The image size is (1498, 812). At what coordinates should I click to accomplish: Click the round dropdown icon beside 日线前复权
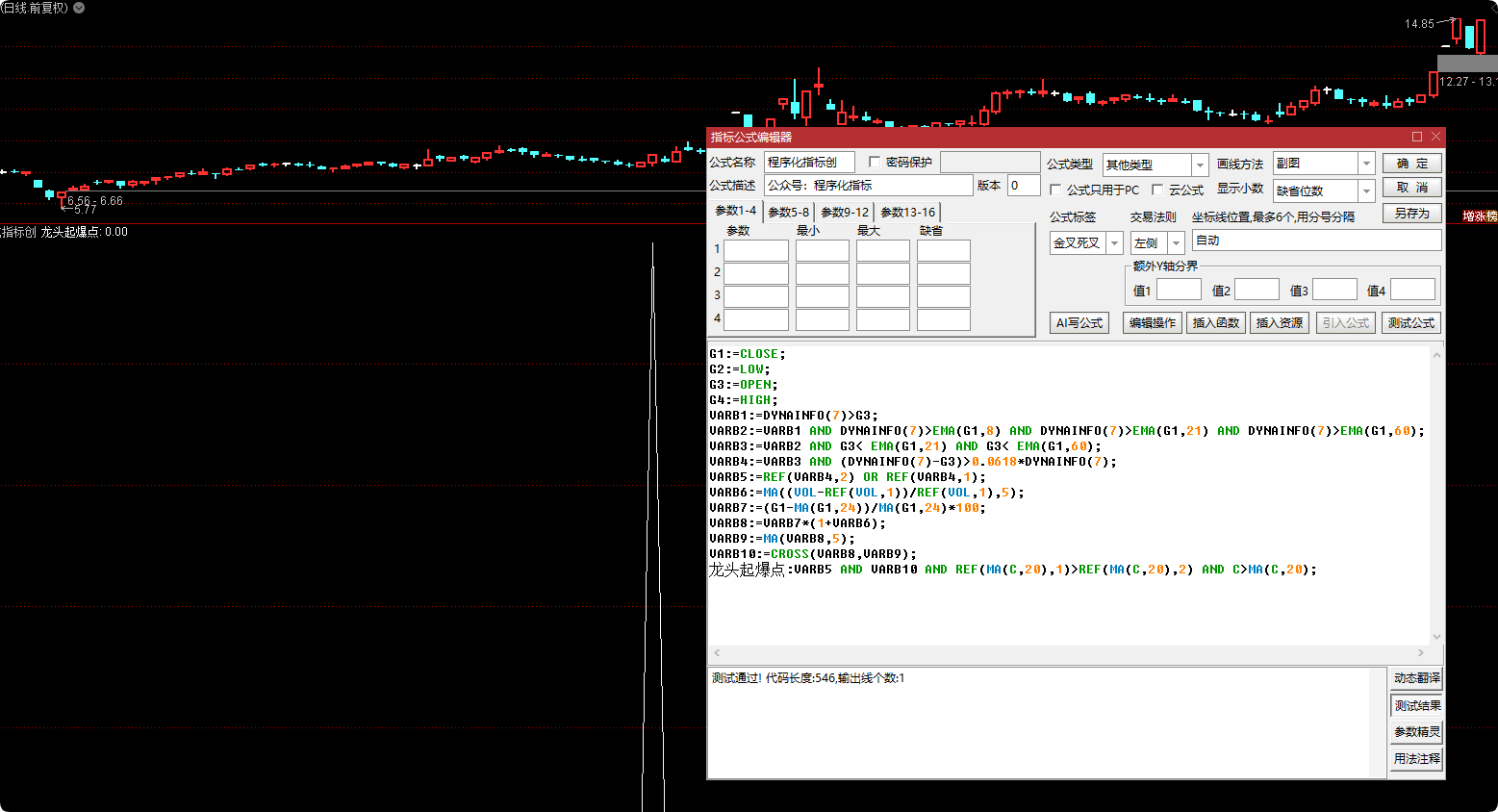coord(79,8)
